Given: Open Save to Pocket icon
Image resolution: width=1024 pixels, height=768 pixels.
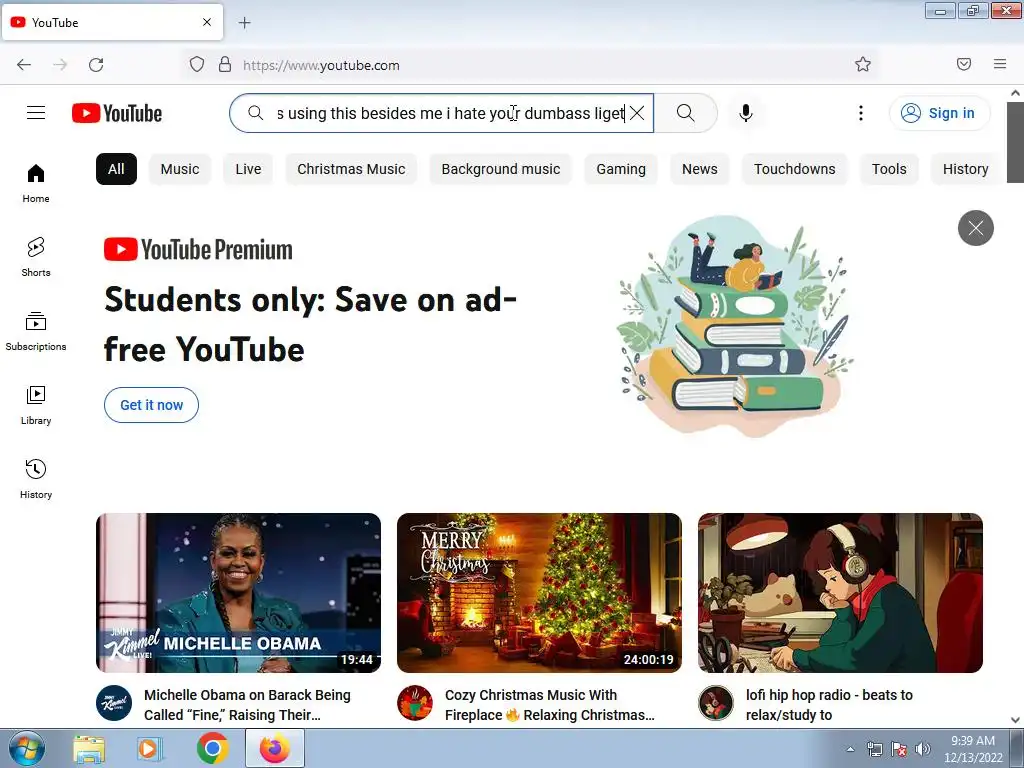Looking at the screenshot, I should (964, 64).
